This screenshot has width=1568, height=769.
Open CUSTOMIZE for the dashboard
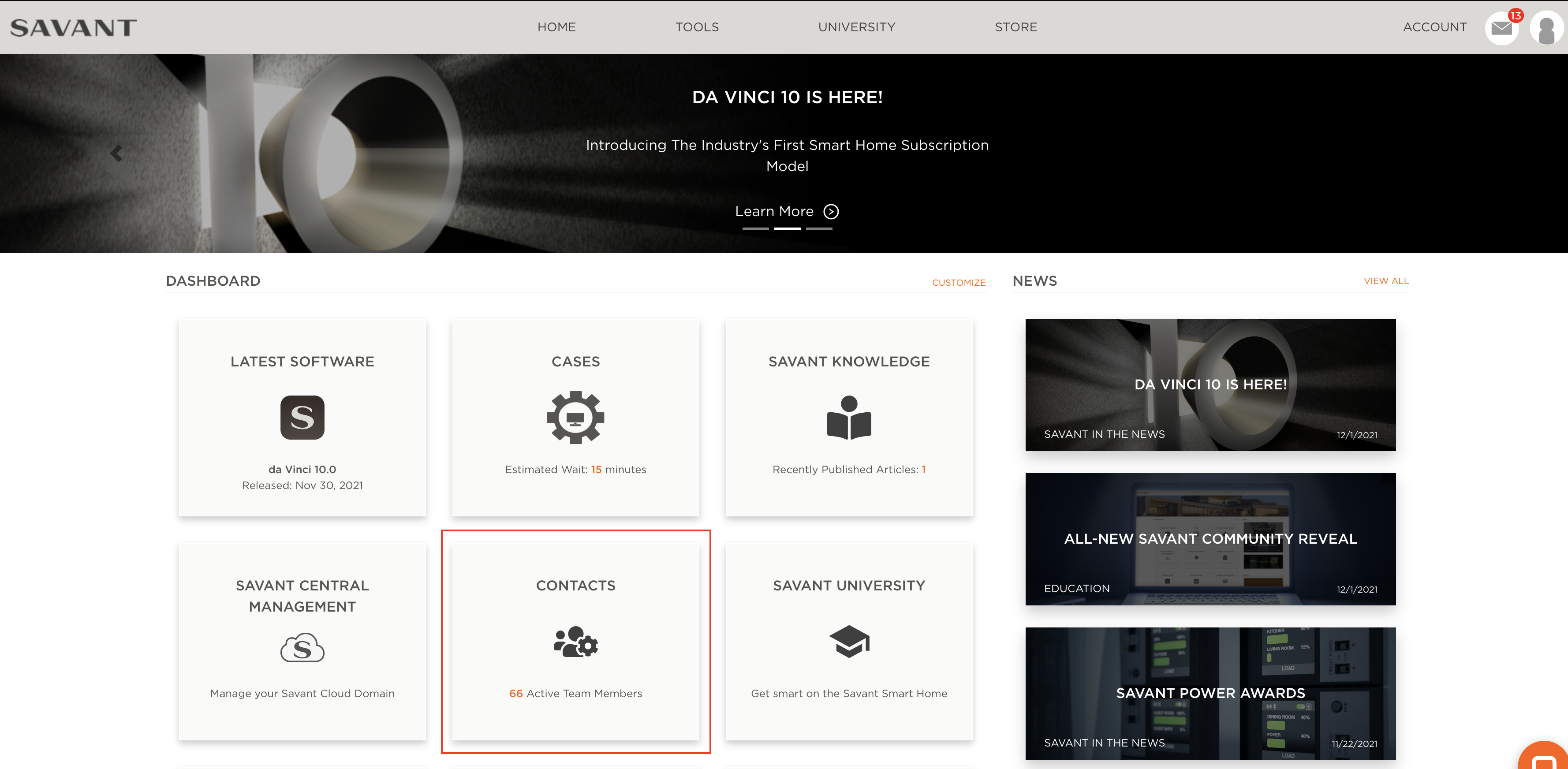click(x=958, y=283)
